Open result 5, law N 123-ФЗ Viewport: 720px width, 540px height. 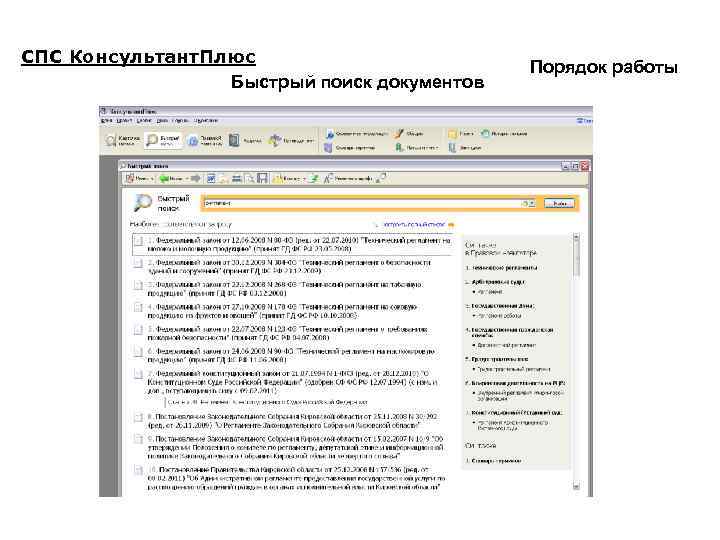pyautogui.click(x=288, y=333)
